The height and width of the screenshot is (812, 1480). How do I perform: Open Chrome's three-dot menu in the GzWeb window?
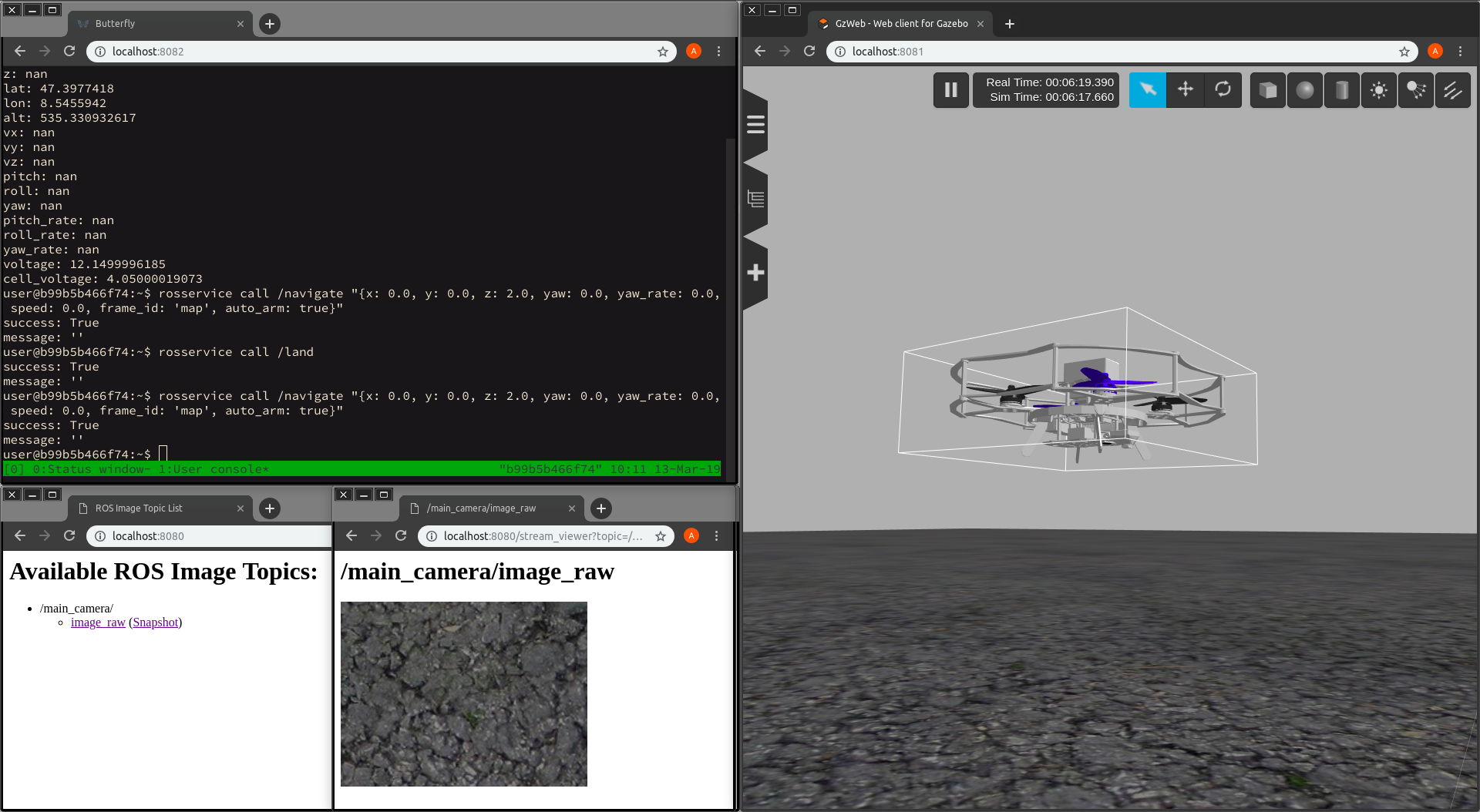[1461, 52]
